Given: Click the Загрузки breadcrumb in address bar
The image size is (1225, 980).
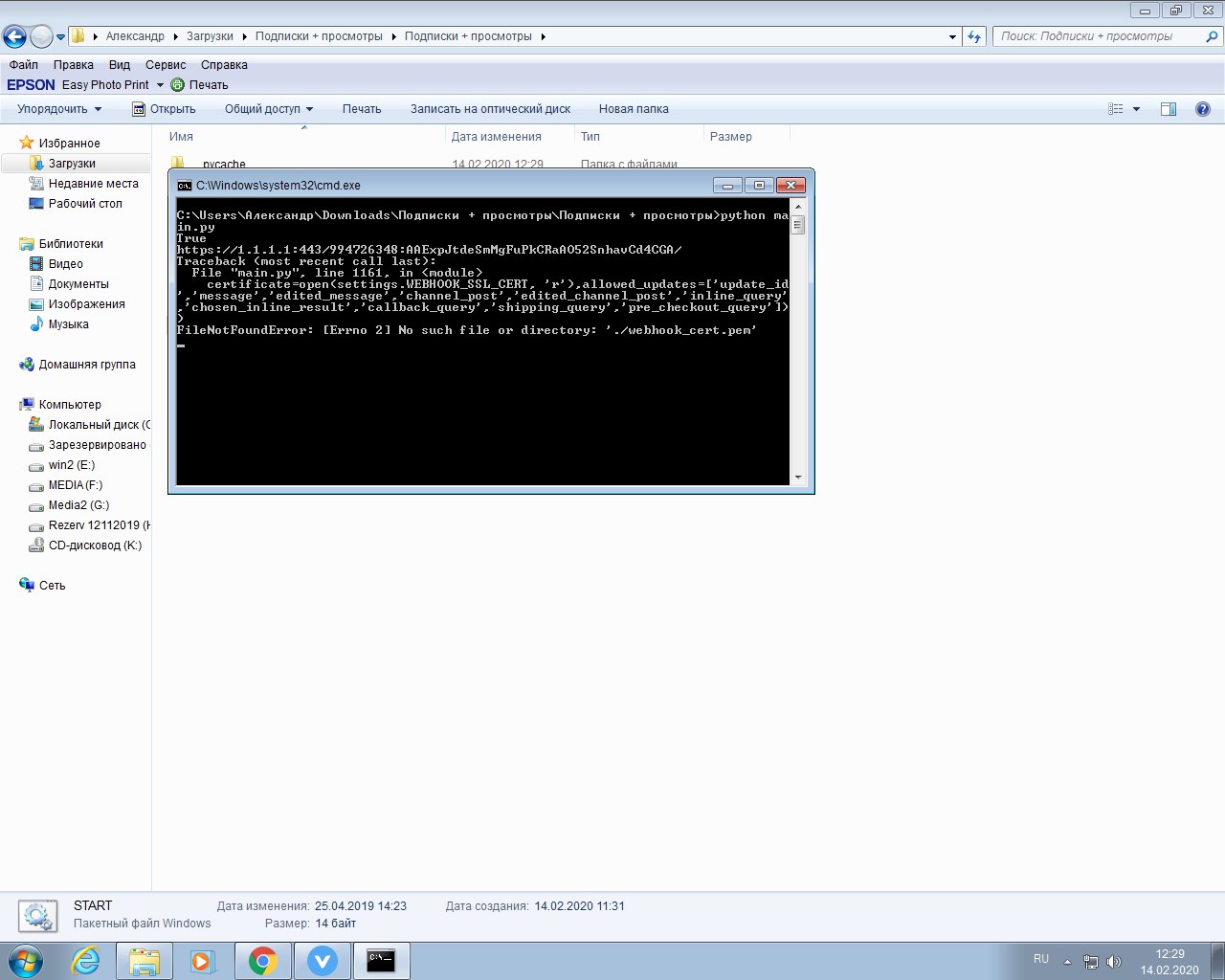Looking at the screenshot, I should (x=210, y=36).
